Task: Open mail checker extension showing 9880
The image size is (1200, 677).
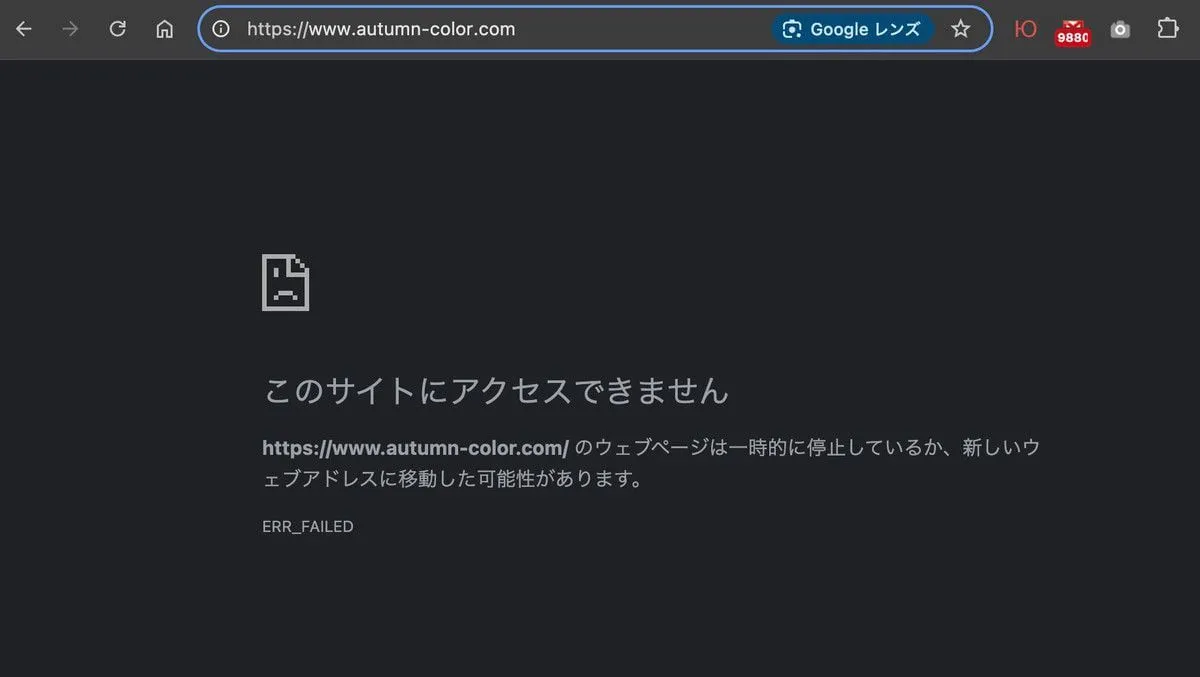Action: pyautogui.click(x=1073, y=33)
